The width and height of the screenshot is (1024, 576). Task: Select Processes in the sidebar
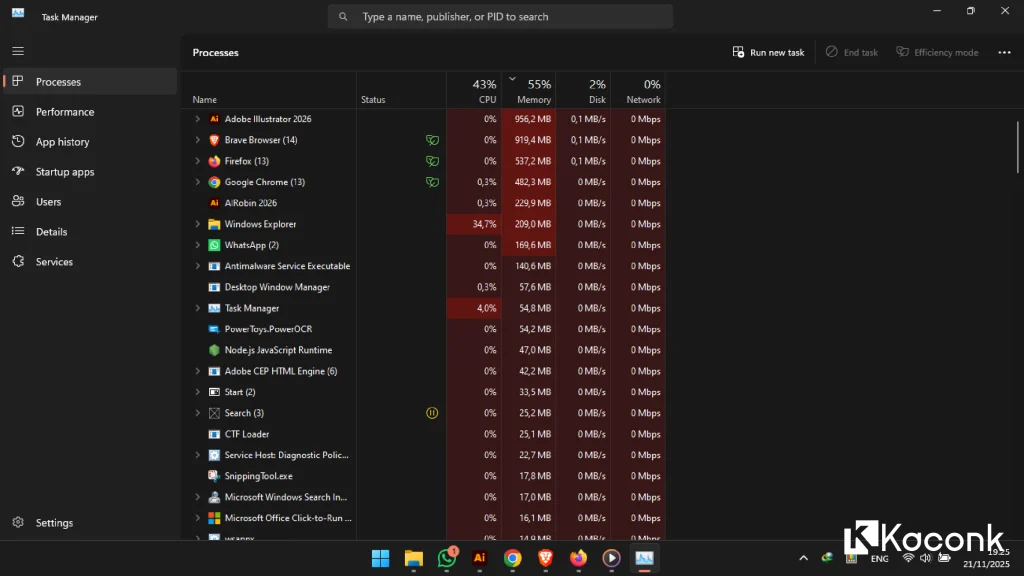click(60, 81)
